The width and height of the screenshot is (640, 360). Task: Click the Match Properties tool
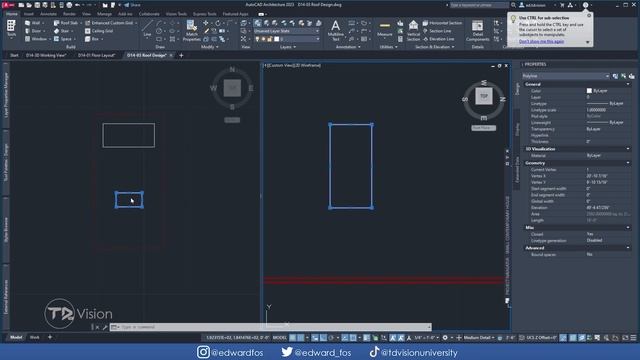pyautogui.click(x=191, y=31)
